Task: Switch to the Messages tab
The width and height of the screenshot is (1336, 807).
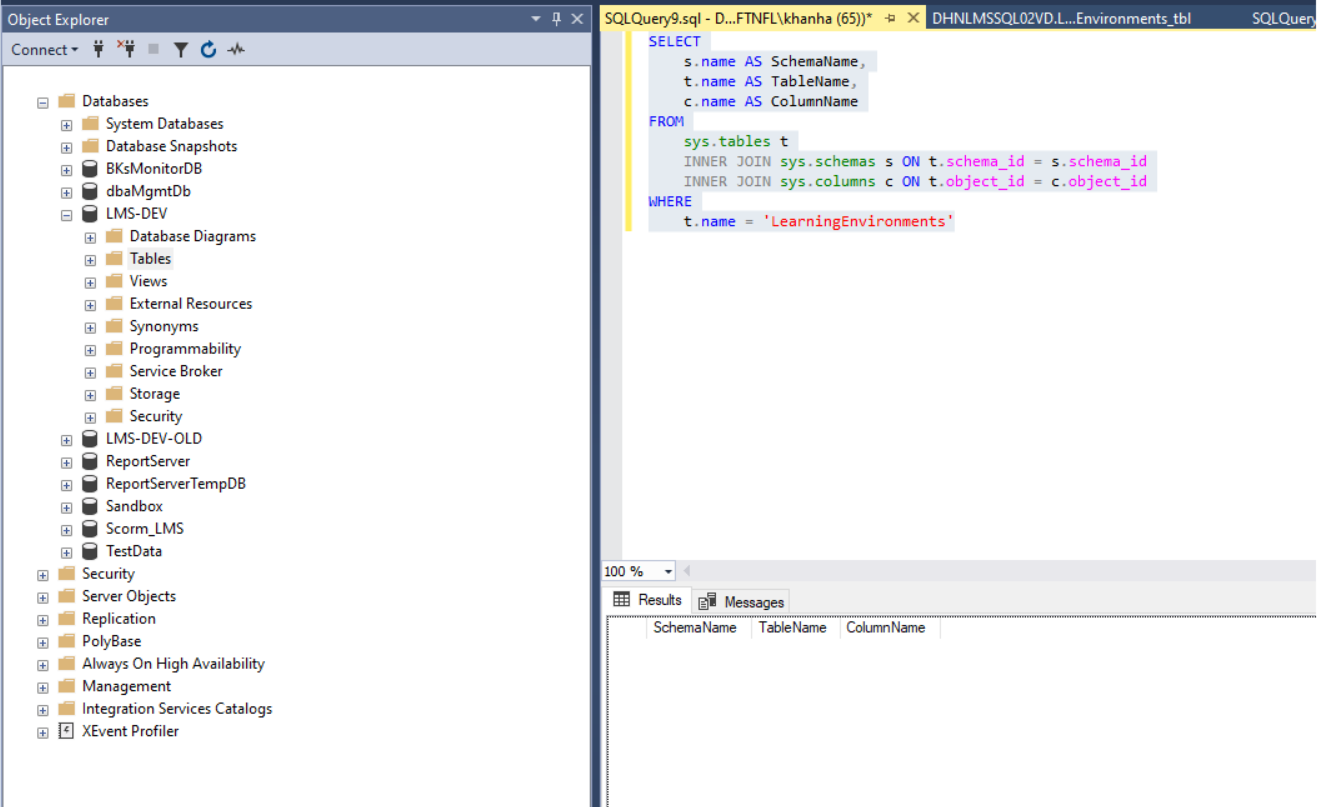Action: [750, 601]
